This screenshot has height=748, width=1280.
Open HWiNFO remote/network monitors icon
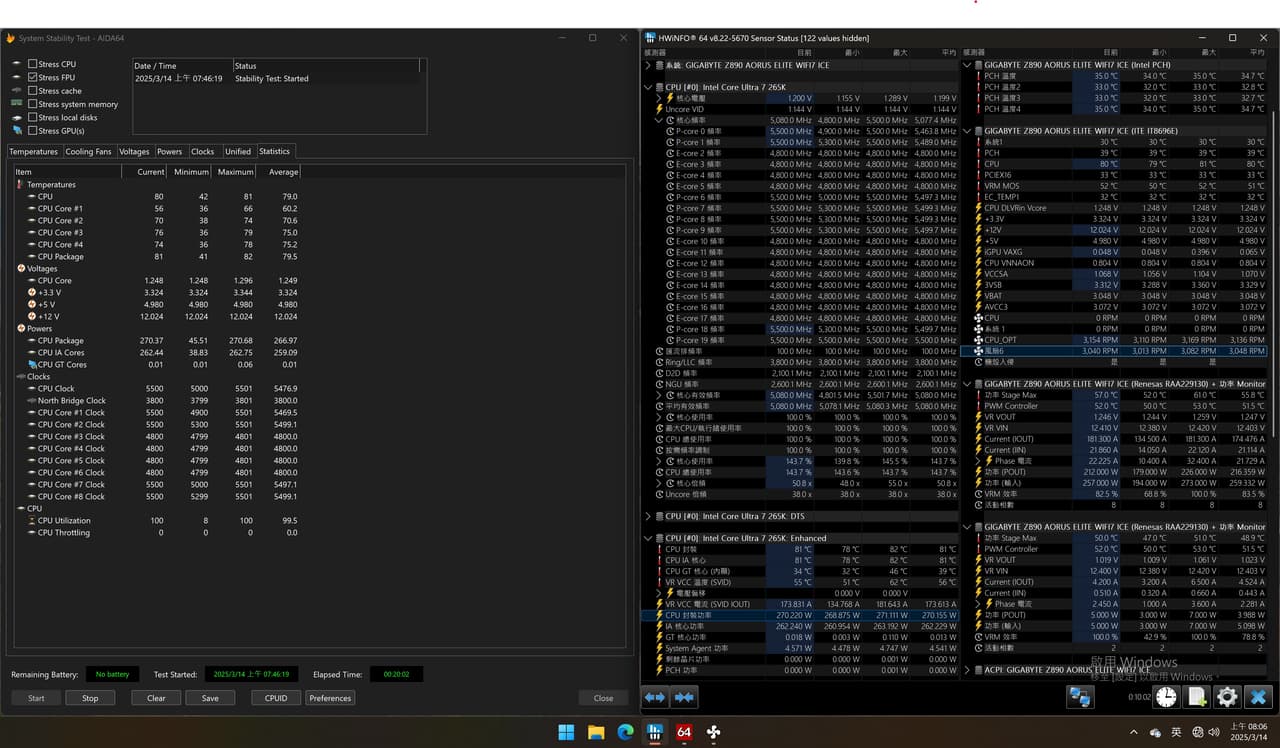pyautogui.click(x=1079, y=697)
